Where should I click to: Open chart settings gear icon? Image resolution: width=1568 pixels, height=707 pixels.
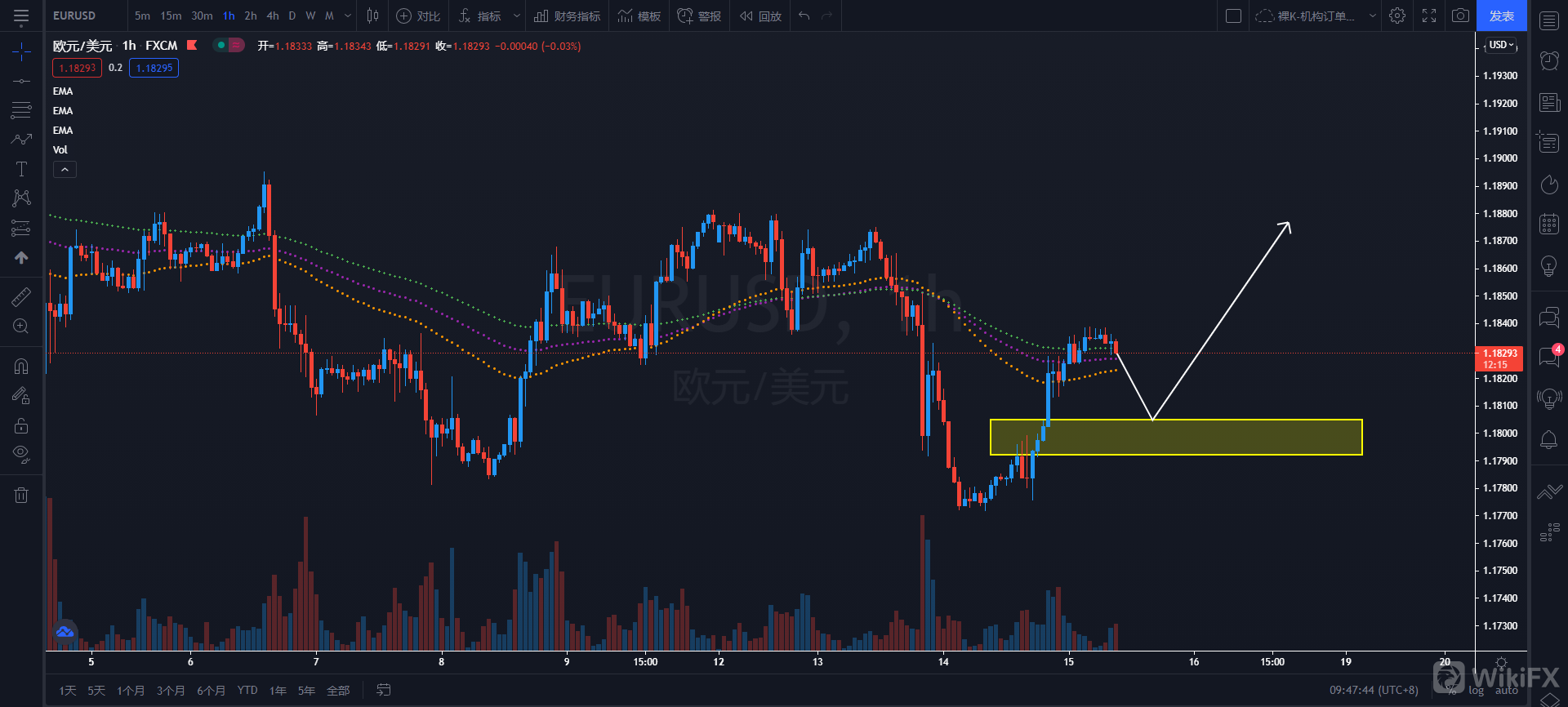click(1397, 16)
